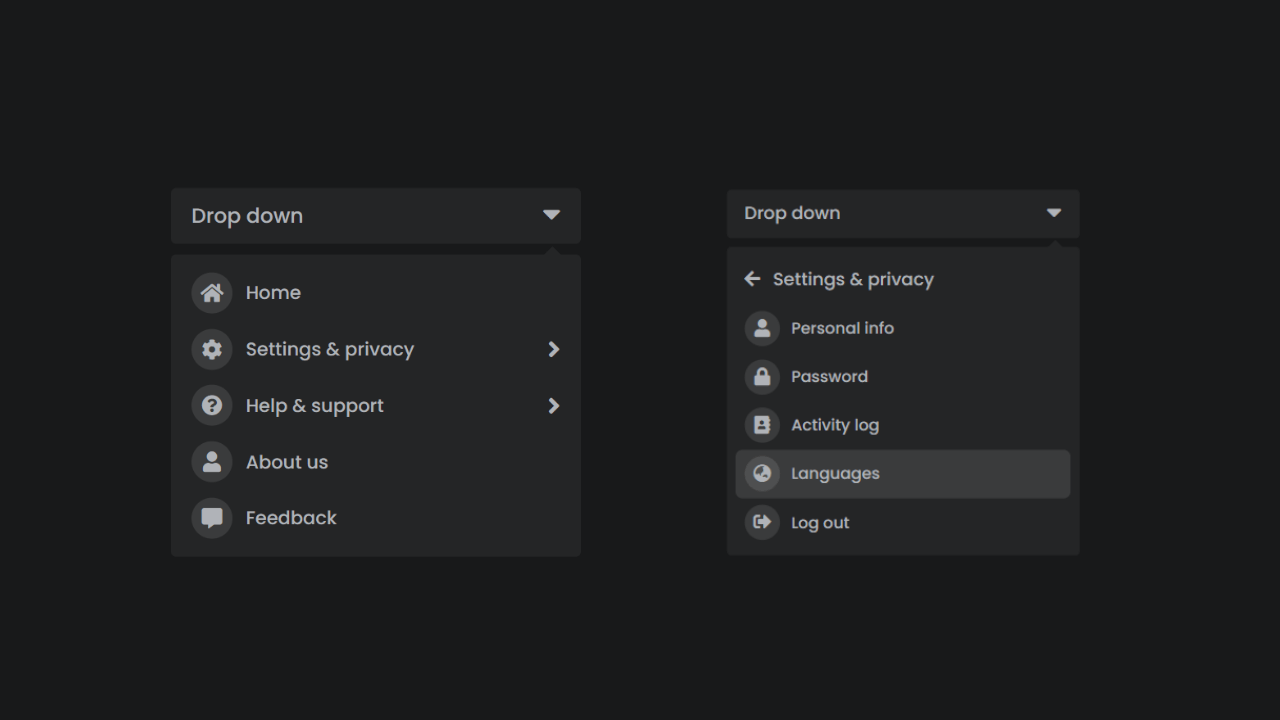This screenshot has width=1280, height=720.
Task: Click the Password lock icon
Action: click(762, 376)
